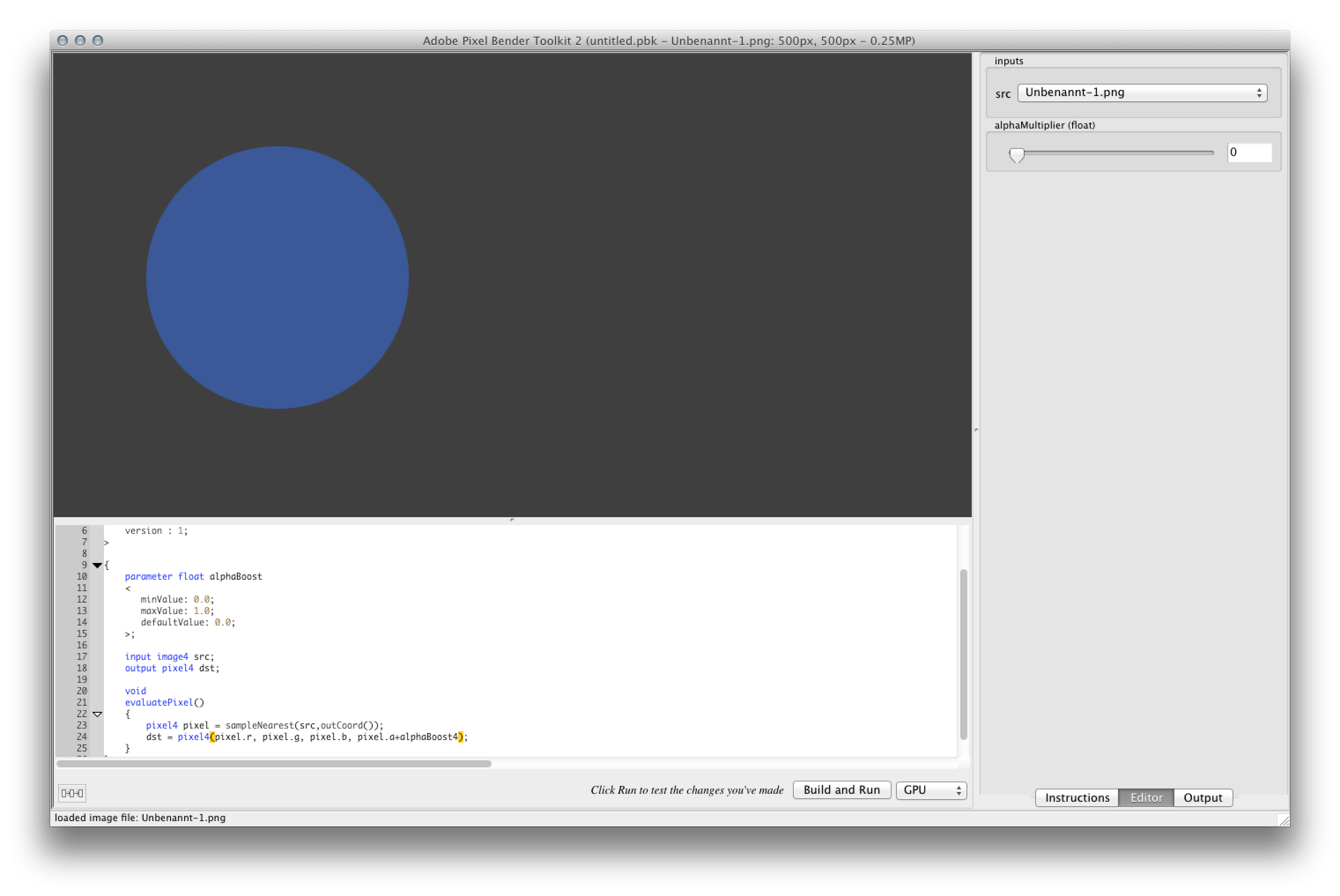1340x896 pixels.
Task: Click the filter graph icon button
Action: coord(72,792)
